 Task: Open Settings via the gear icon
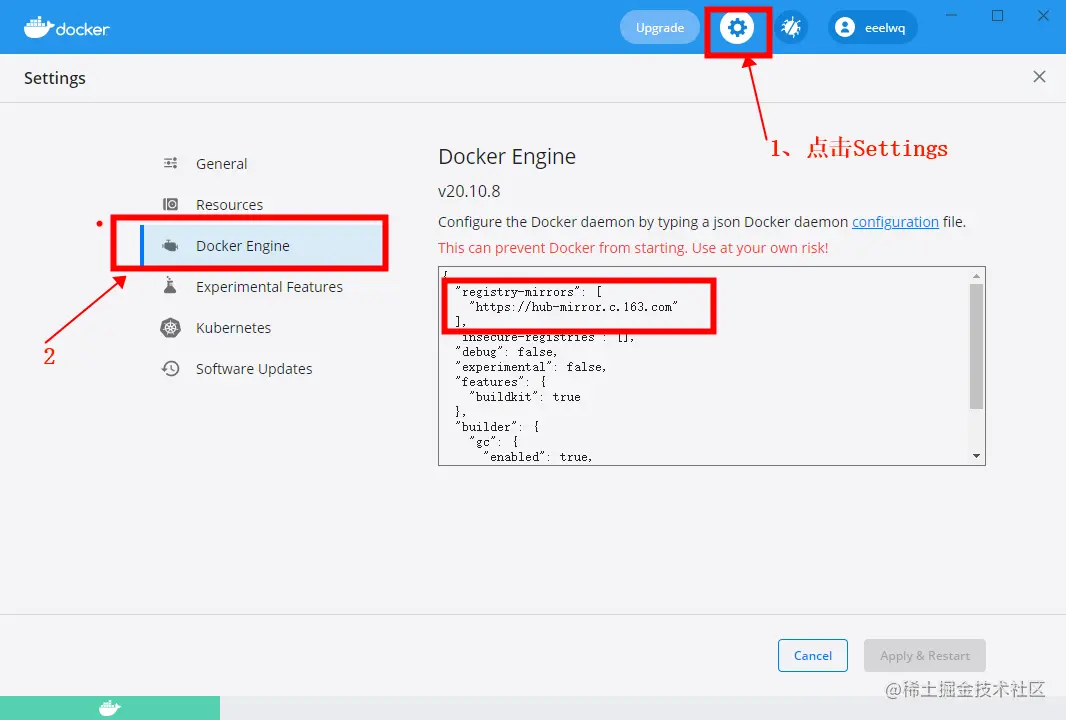pos(737,28)
